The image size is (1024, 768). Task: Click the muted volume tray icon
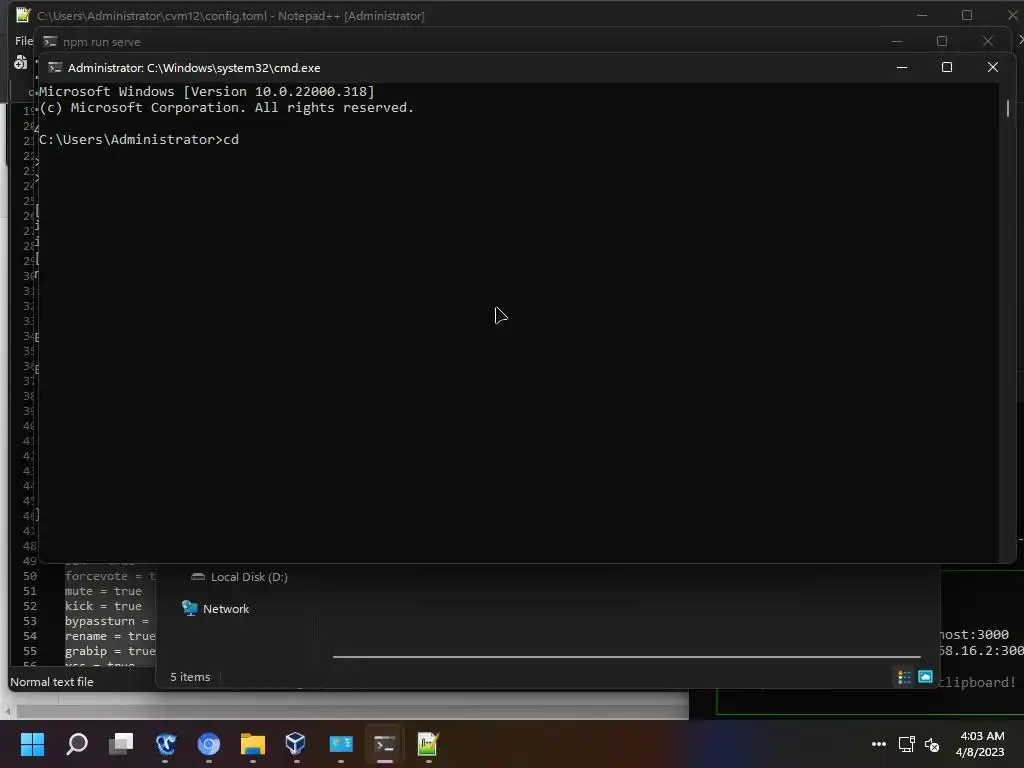932,744
